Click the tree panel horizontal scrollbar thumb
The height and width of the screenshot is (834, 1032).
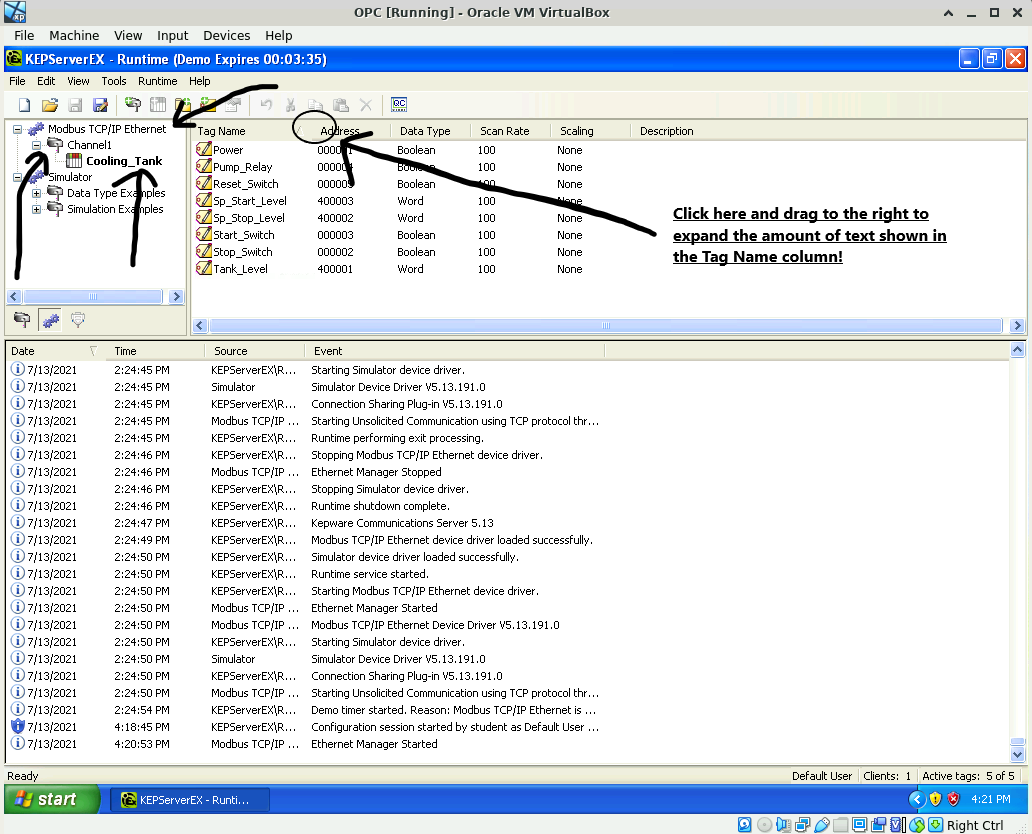[x=93, y=296]
